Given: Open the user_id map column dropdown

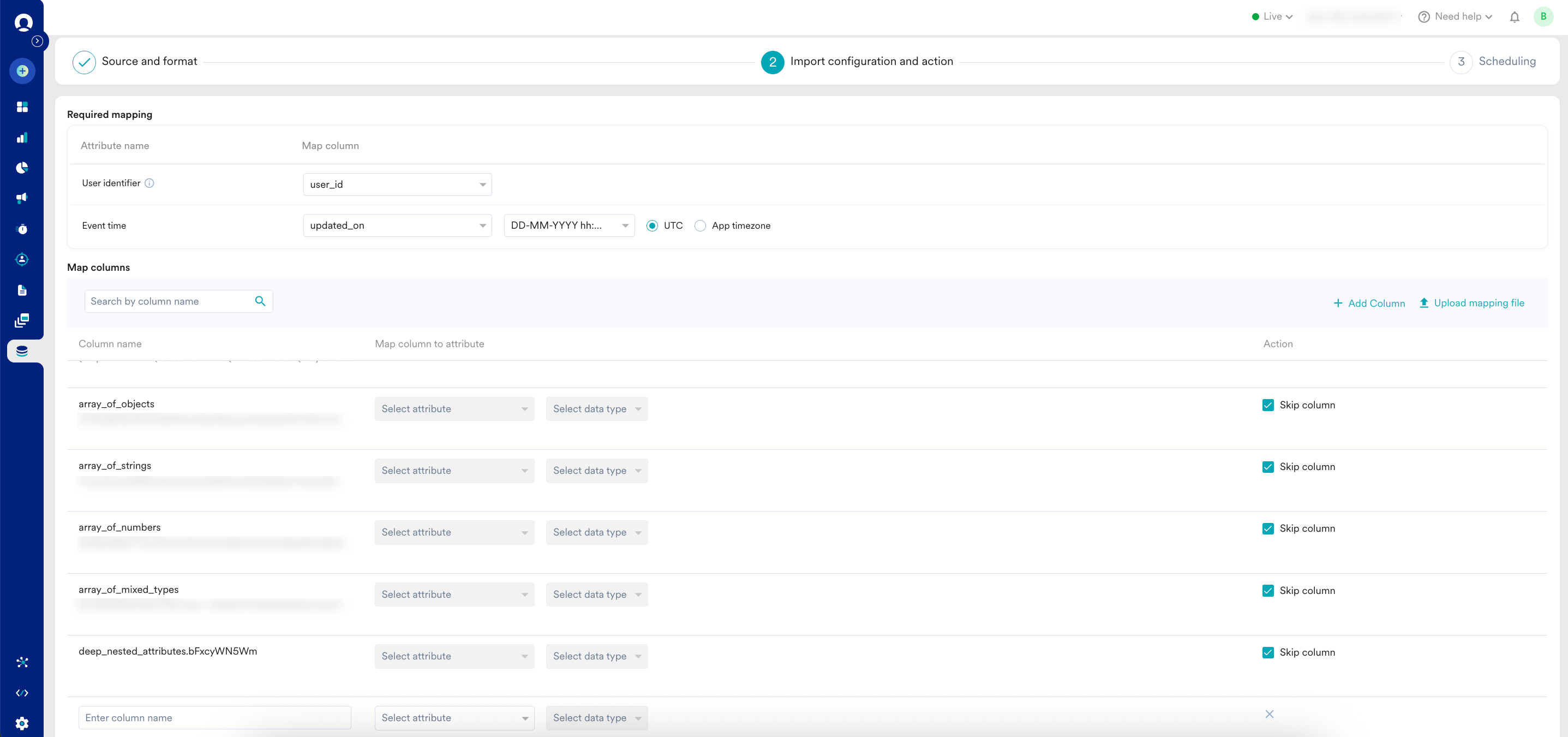Looking at the screenshot, I should pyautogui.click(x=397, y=185).
